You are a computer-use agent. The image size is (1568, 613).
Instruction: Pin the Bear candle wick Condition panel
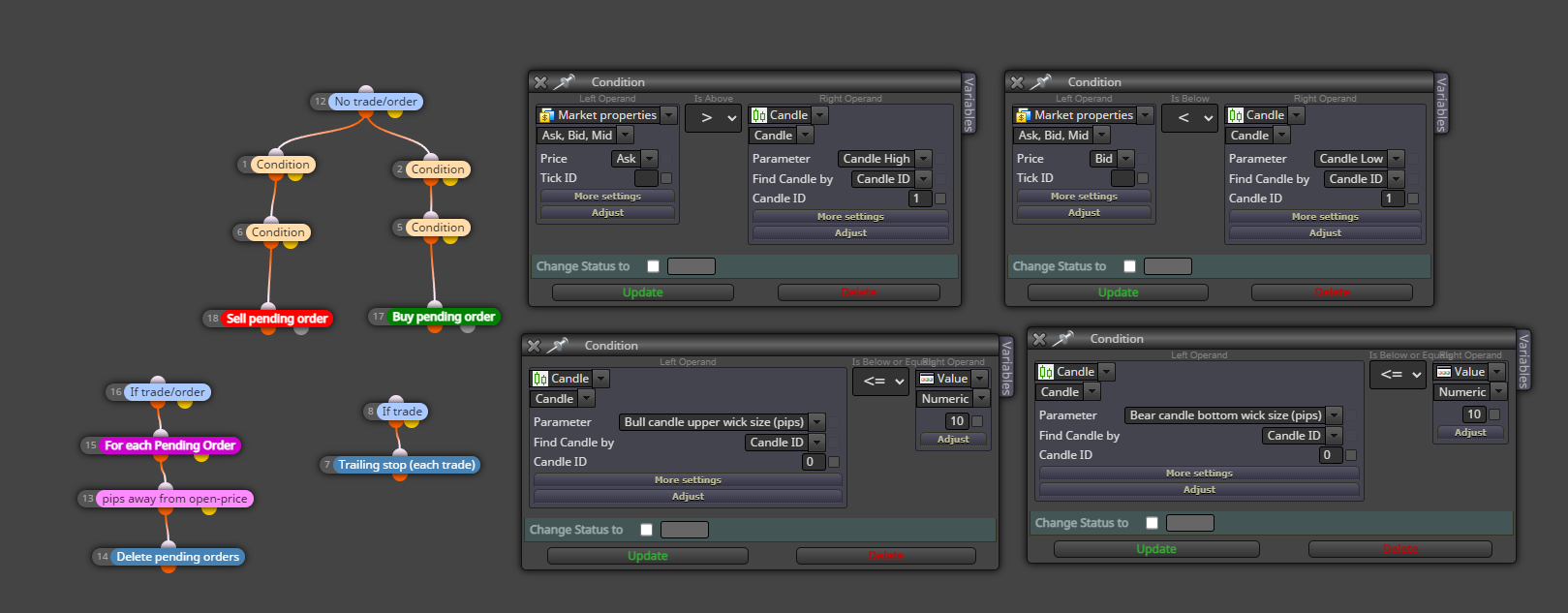[x=1062, y=339]
